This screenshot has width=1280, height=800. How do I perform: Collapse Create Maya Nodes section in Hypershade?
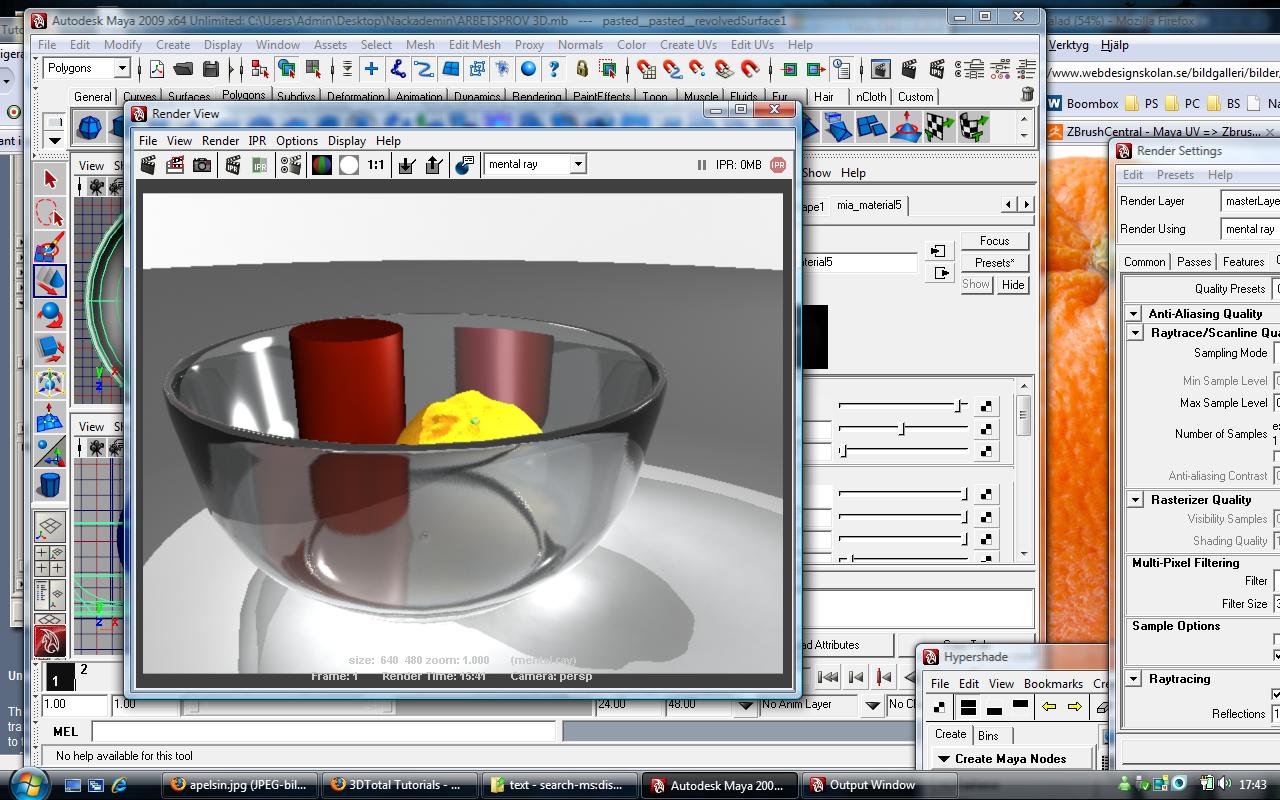pos(943,759)
